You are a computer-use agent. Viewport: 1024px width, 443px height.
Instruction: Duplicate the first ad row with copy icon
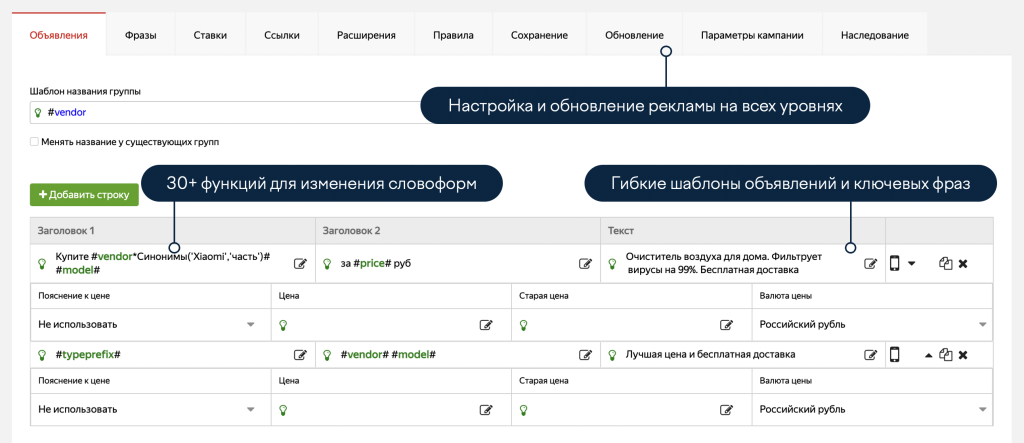[945, 264]
